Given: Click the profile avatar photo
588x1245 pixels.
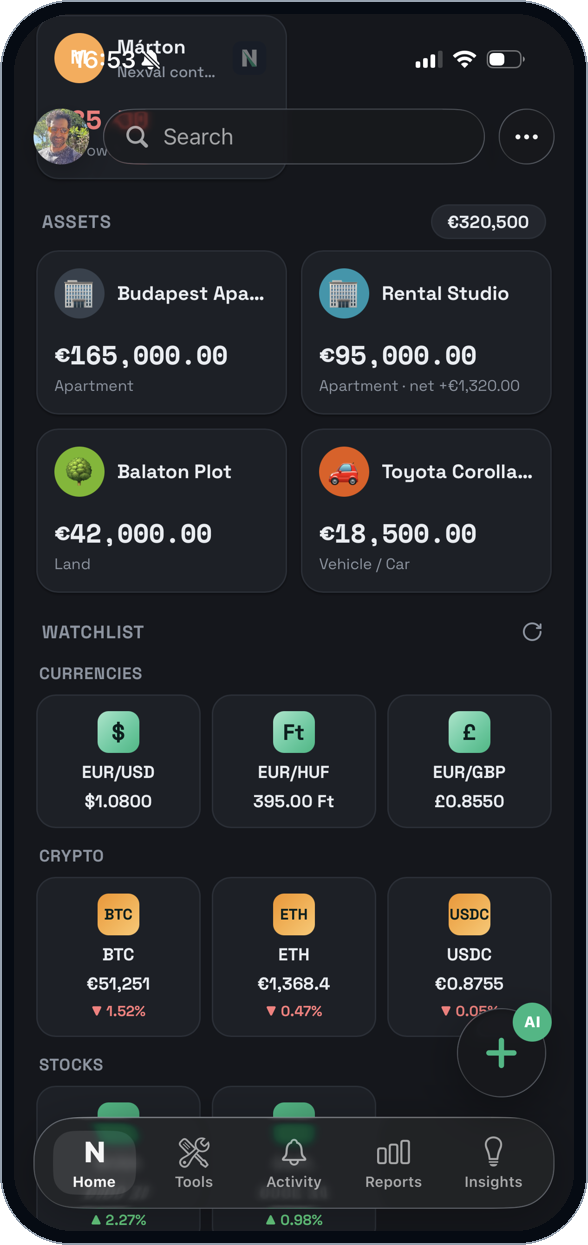Looking at the screenshot, I should 61,136.
